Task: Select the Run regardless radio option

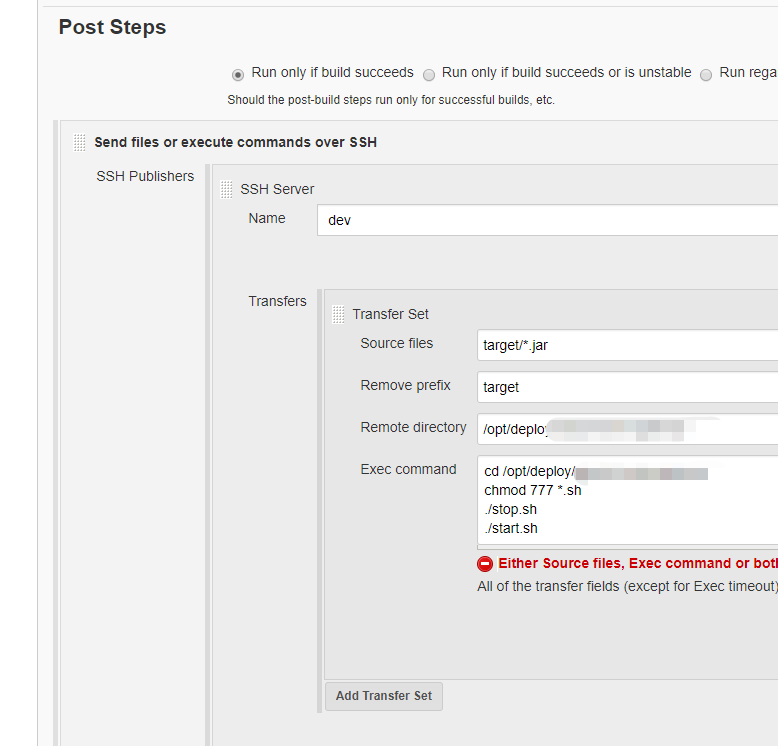Action: [x=706, y=74]
